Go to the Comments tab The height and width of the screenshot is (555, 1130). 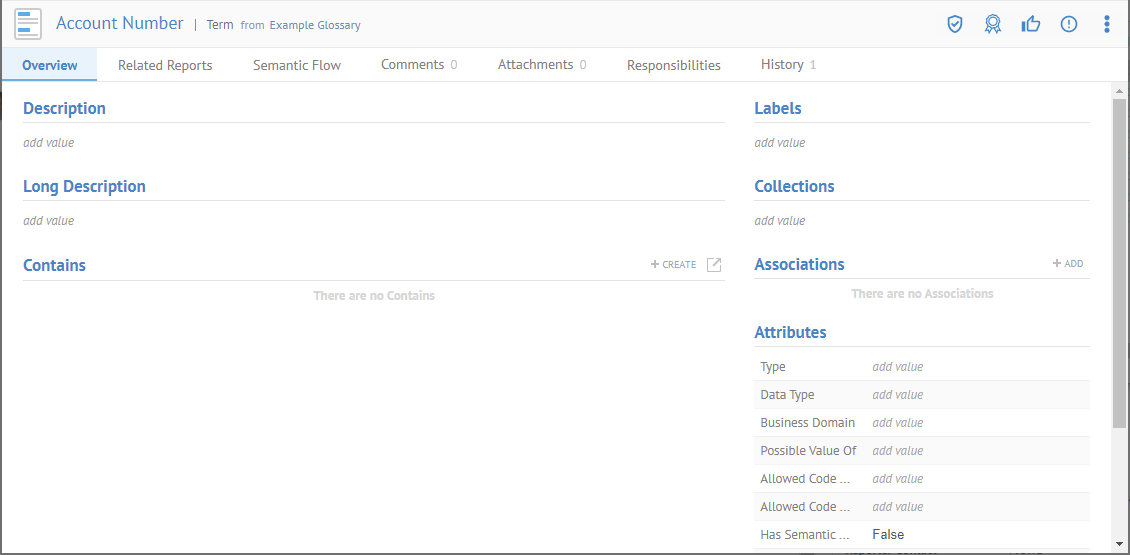point(419,65)
